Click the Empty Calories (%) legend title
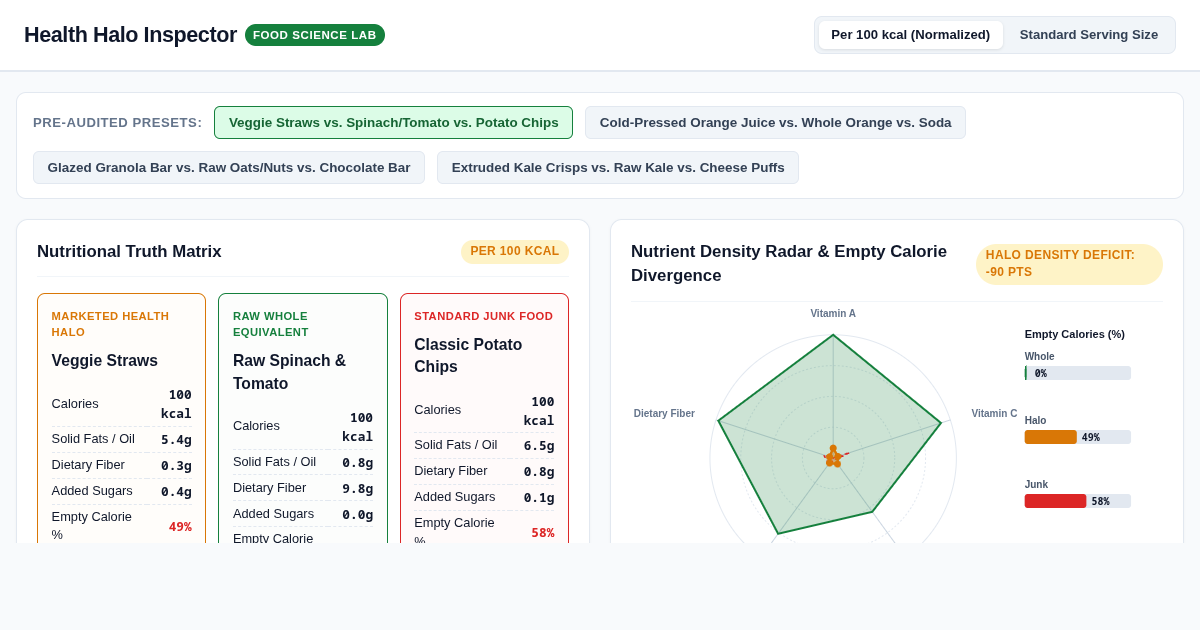1200x630 pixels. point(1074,334)
